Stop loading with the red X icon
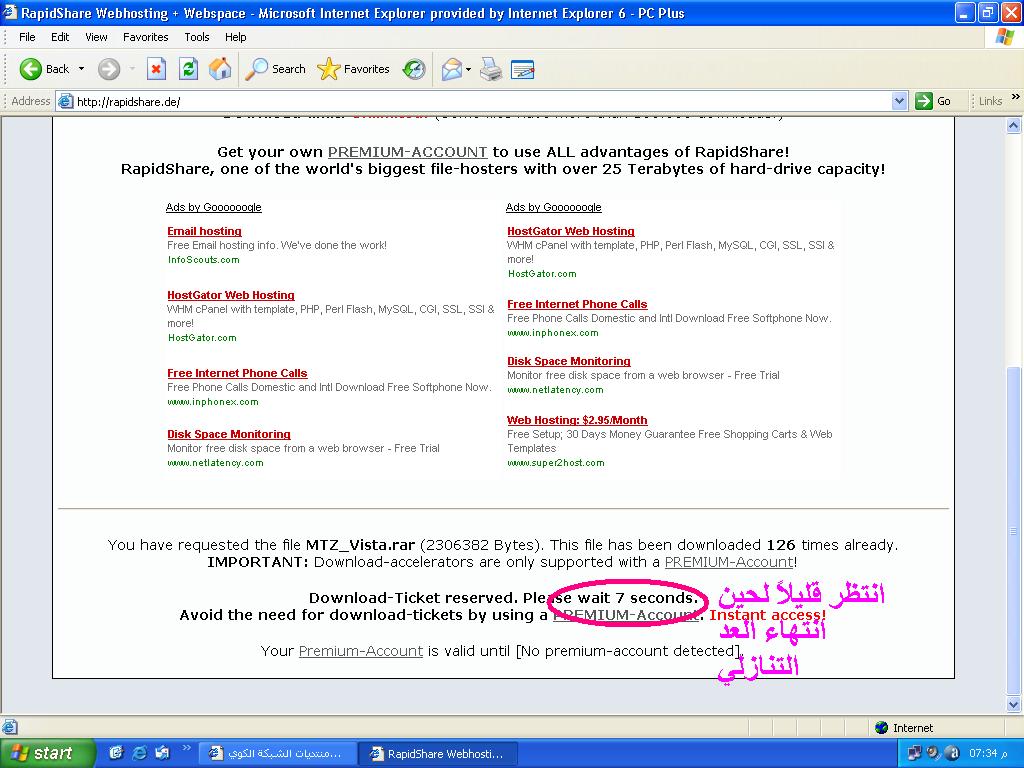Screen dimensions: 1024x768 [x=156, y=69]
